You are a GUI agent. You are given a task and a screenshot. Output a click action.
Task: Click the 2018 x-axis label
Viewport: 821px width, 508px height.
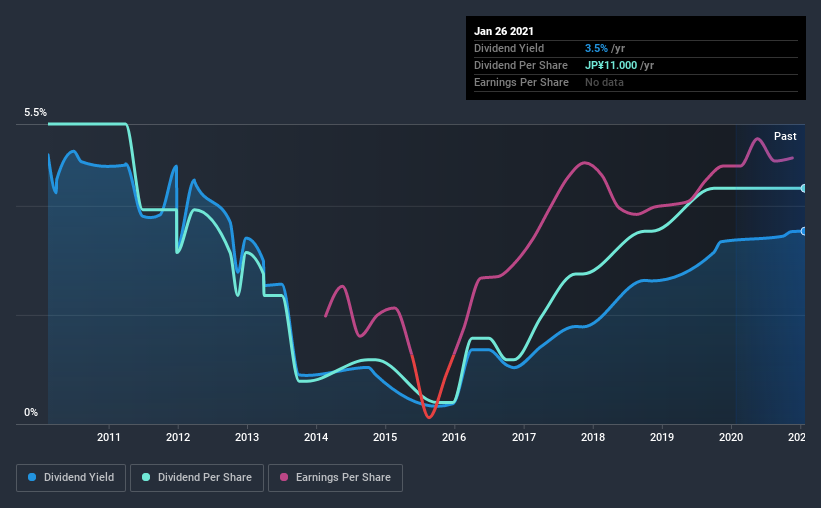pos(593,437)
